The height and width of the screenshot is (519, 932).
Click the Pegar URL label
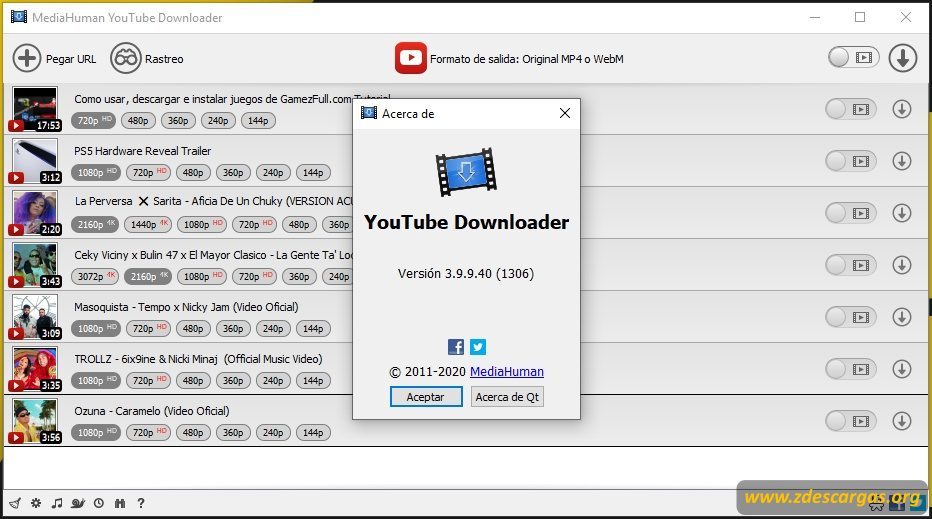(71, 59)
